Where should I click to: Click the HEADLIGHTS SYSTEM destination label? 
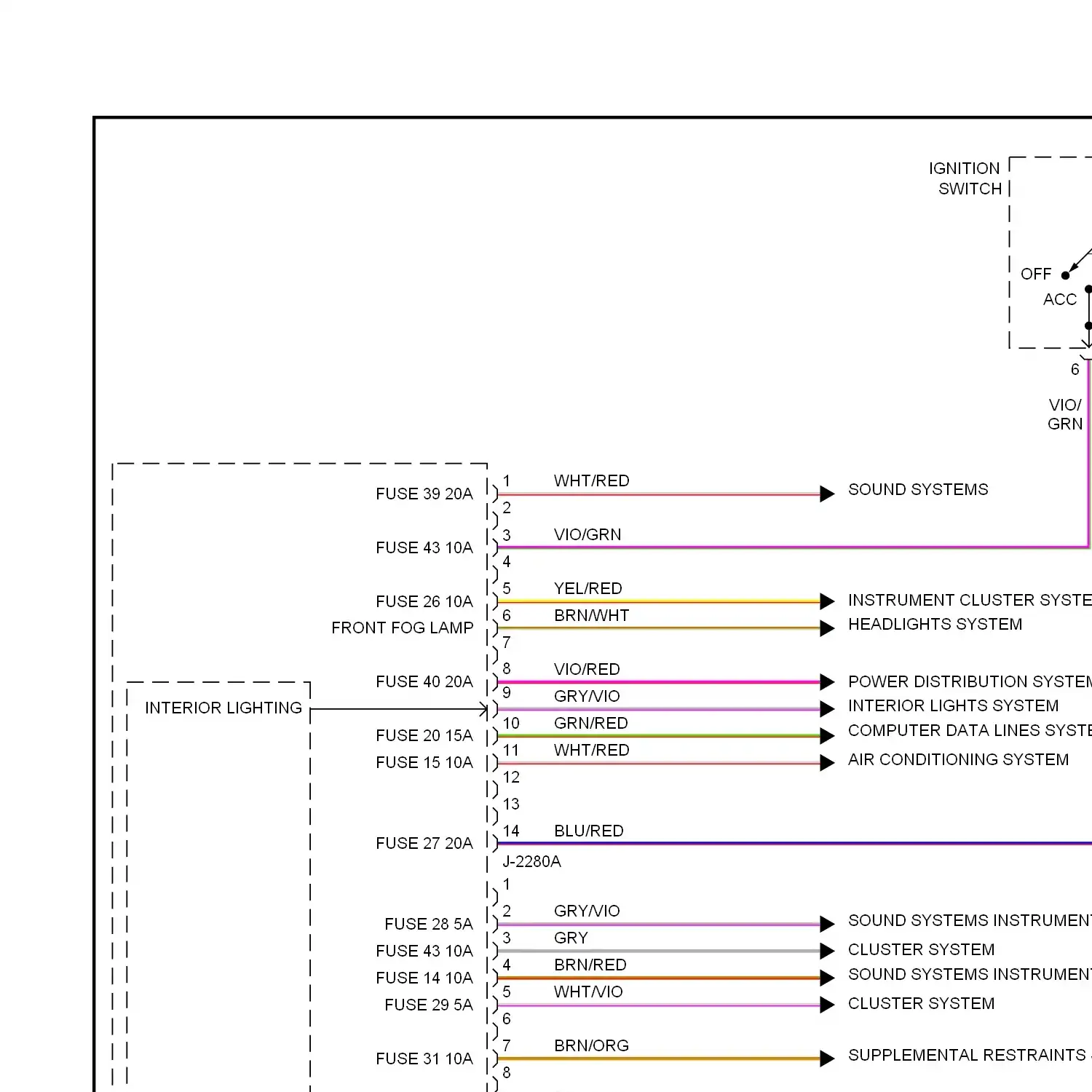(935, 624)
